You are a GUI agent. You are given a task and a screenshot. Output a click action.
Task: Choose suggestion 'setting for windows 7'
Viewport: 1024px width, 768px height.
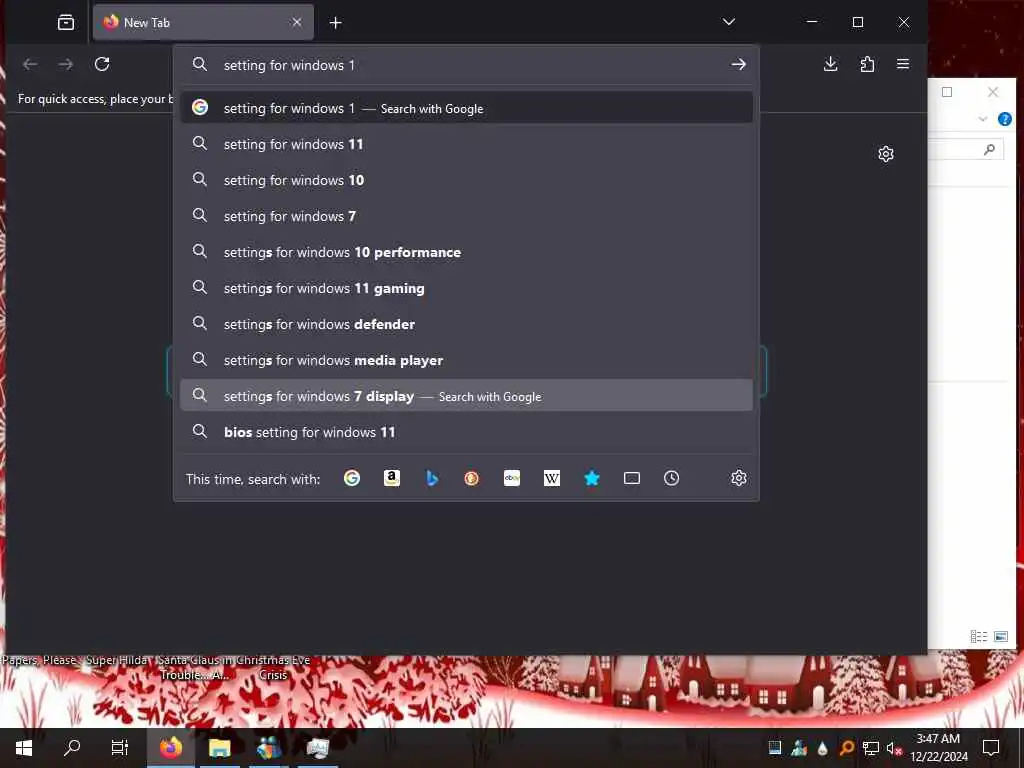tap(466, 216)
